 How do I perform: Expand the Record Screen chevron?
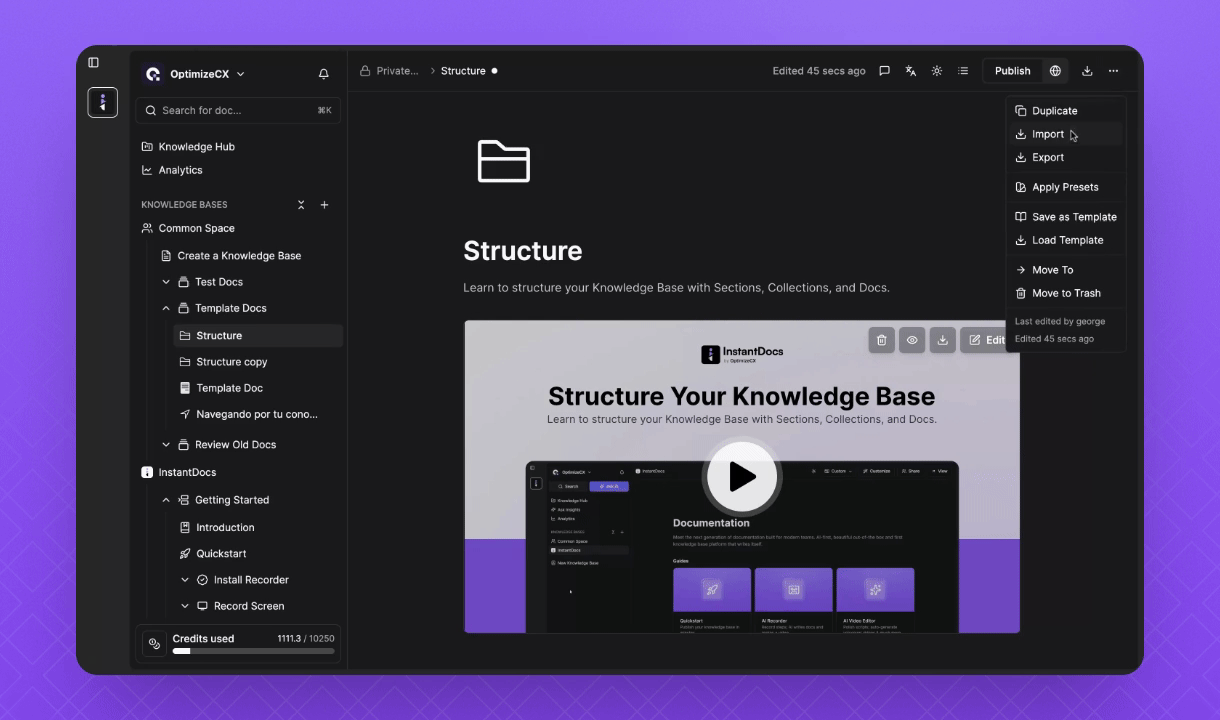click(185, 606)
